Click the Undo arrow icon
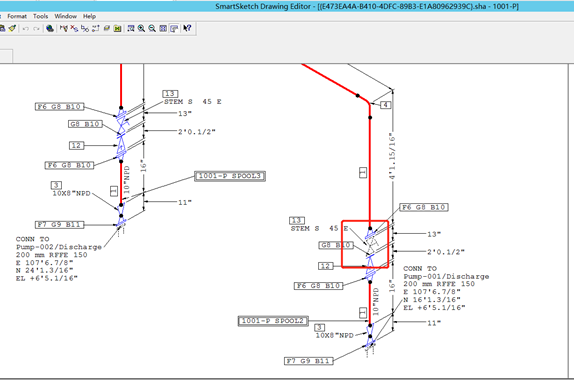Image resolution: width=574 pixels, height=380 pixels. (25, 29)
